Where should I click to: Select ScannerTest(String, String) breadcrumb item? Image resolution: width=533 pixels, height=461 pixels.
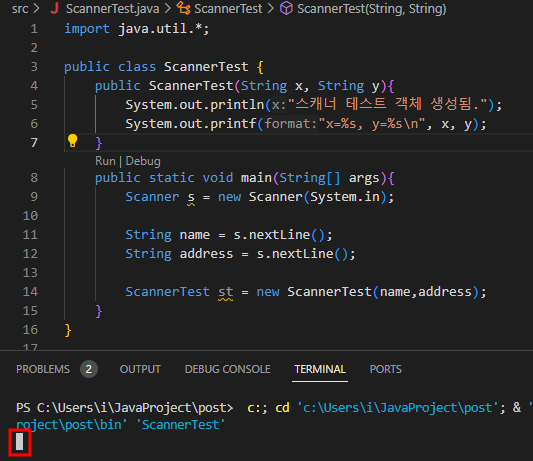click(x=372, y=9)
